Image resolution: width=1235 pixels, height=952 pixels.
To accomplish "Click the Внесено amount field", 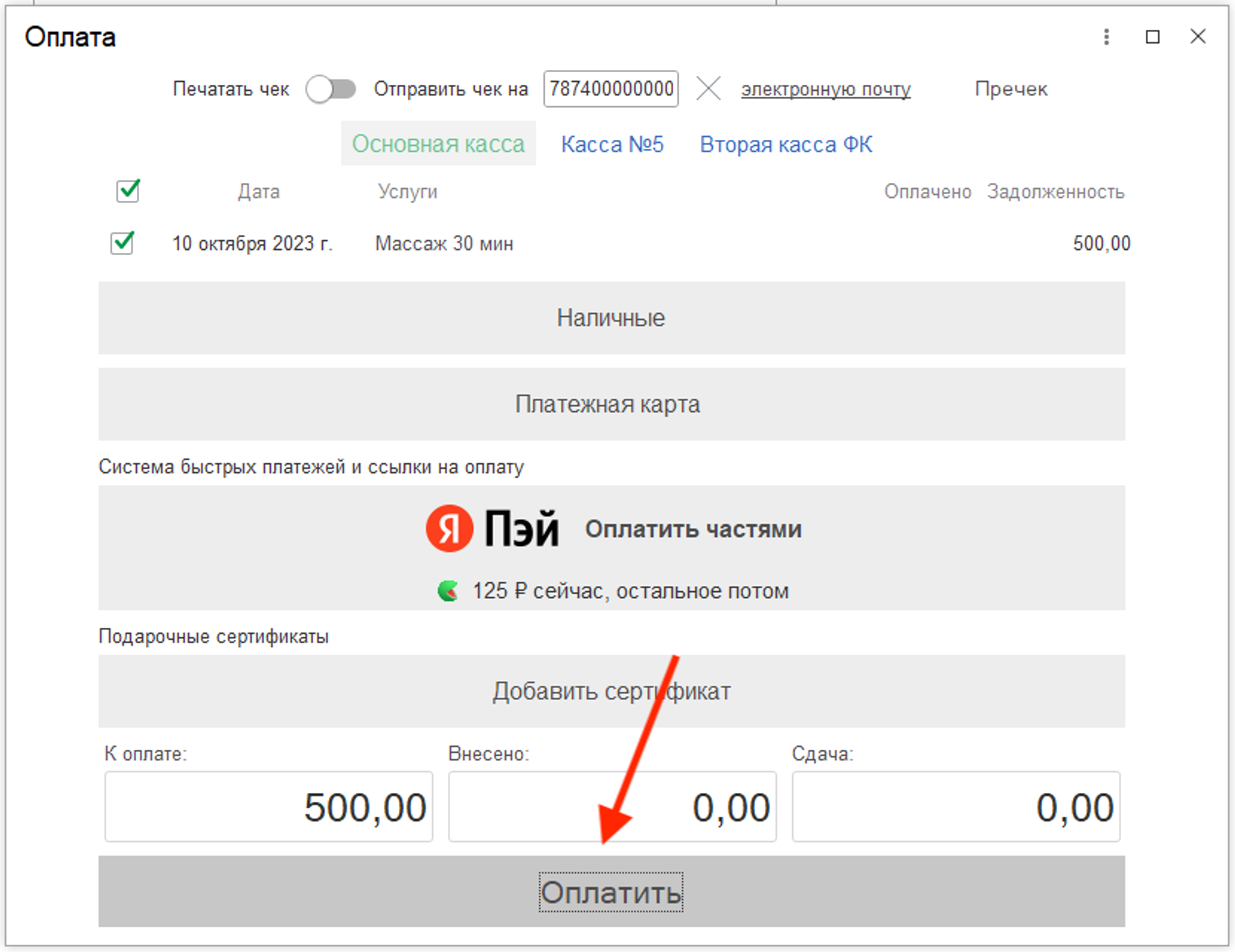I will click(x=612, y=807).
